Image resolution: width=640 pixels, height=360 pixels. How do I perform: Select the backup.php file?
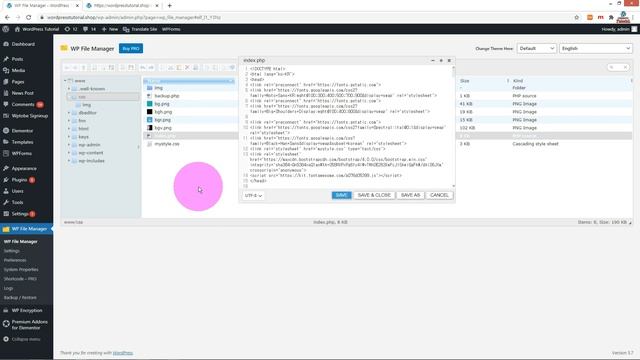pyautogui.click(x=167, y=96)
